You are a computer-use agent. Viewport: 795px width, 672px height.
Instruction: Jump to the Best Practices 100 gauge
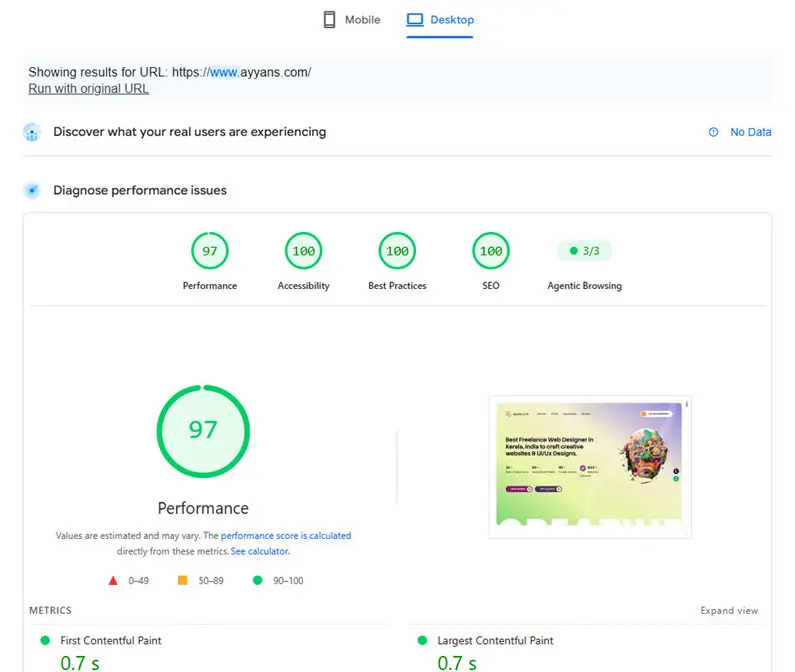[398, 251]
